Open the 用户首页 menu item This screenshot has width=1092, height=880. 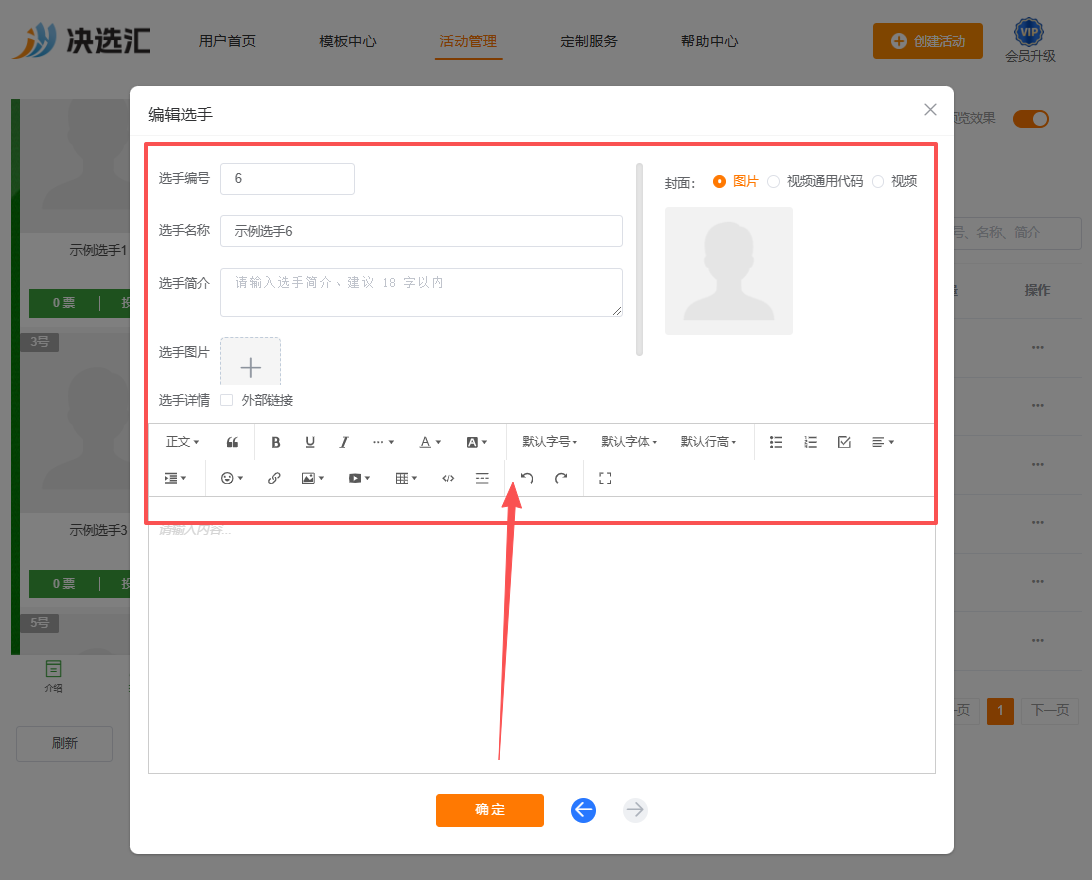(227, 41)
